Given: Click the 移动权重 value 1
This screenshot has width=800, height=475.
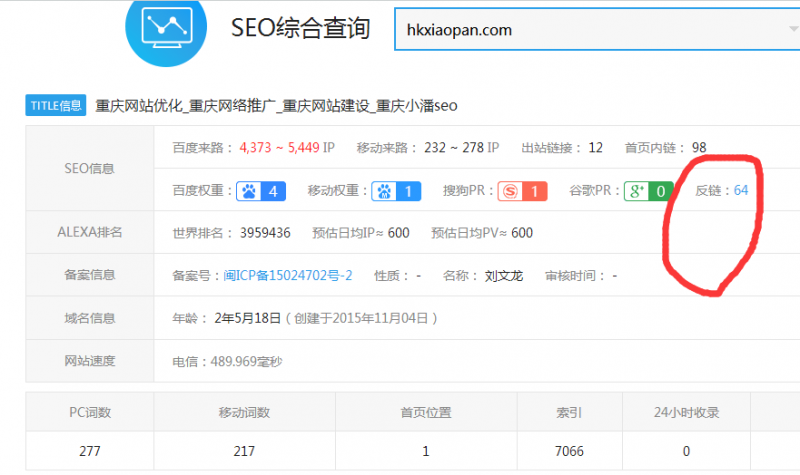Looking at the screenshot, I should pos(408,191).
